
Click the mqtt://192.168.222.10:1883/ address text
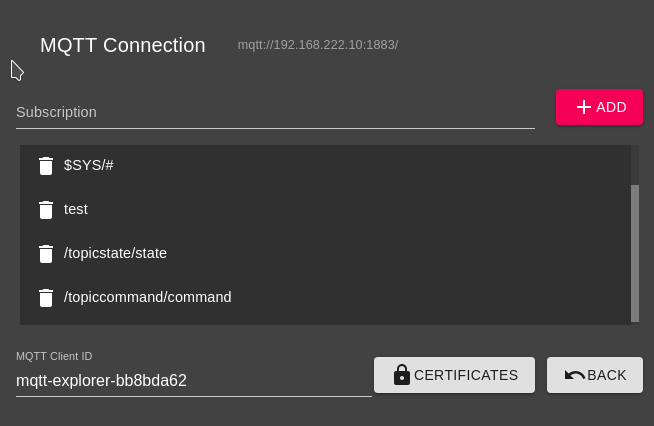tap(318, 45)
